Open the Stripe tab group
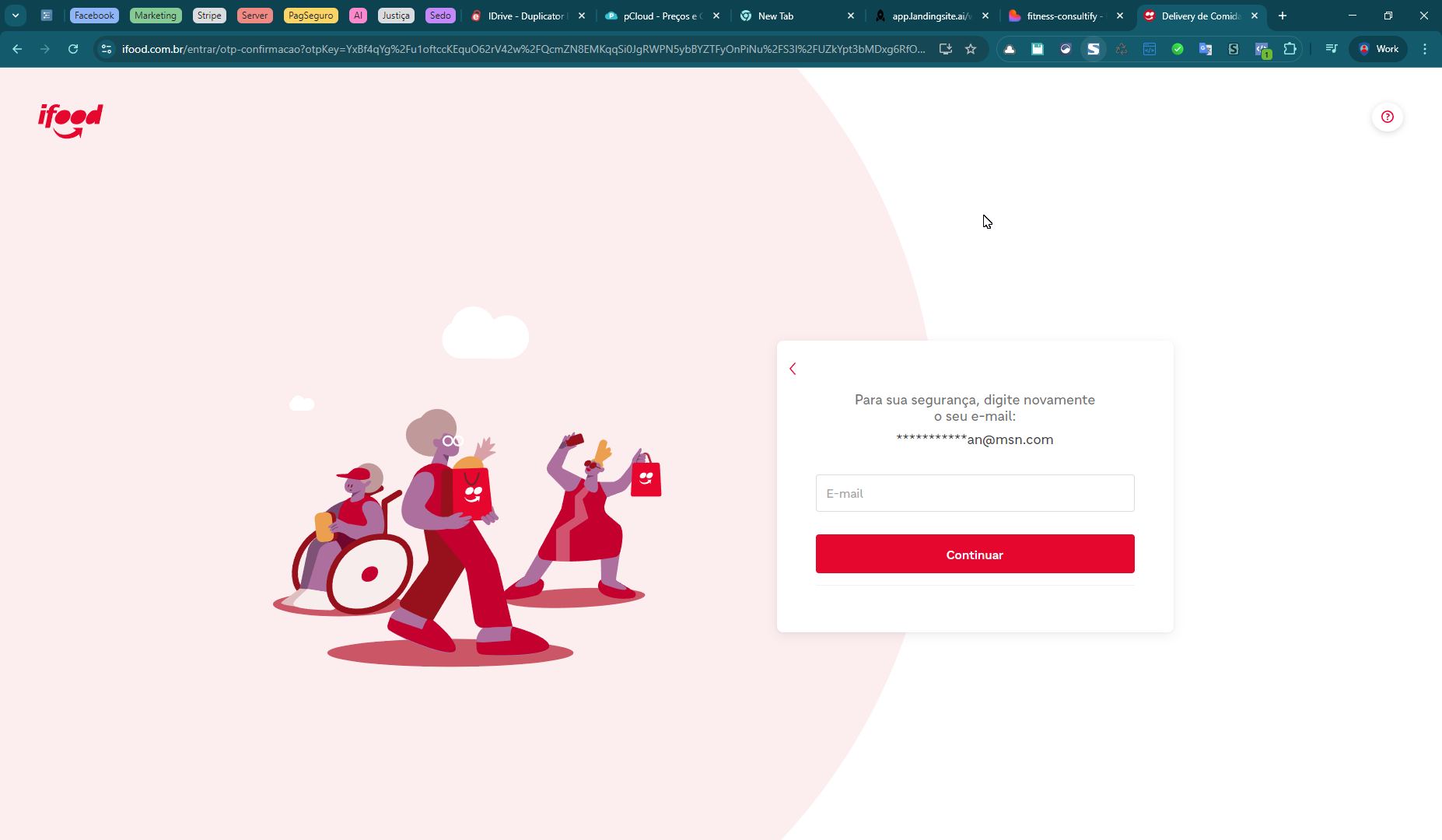The width and height of the screenshot is (1442, 840). click(x=209, y=16)
